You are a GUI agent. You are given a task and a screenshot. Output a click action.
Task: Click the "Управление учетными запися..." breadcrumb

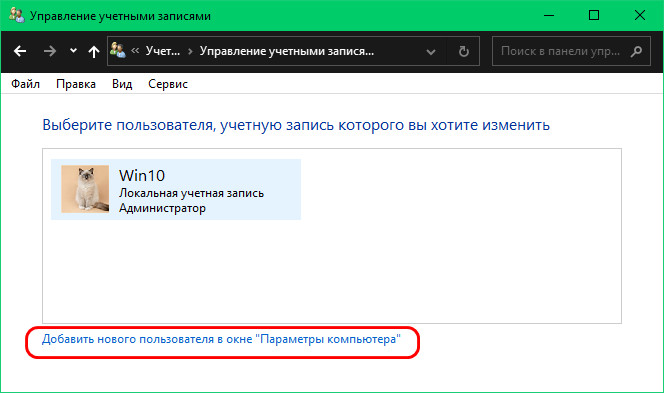tap(287, 51)
